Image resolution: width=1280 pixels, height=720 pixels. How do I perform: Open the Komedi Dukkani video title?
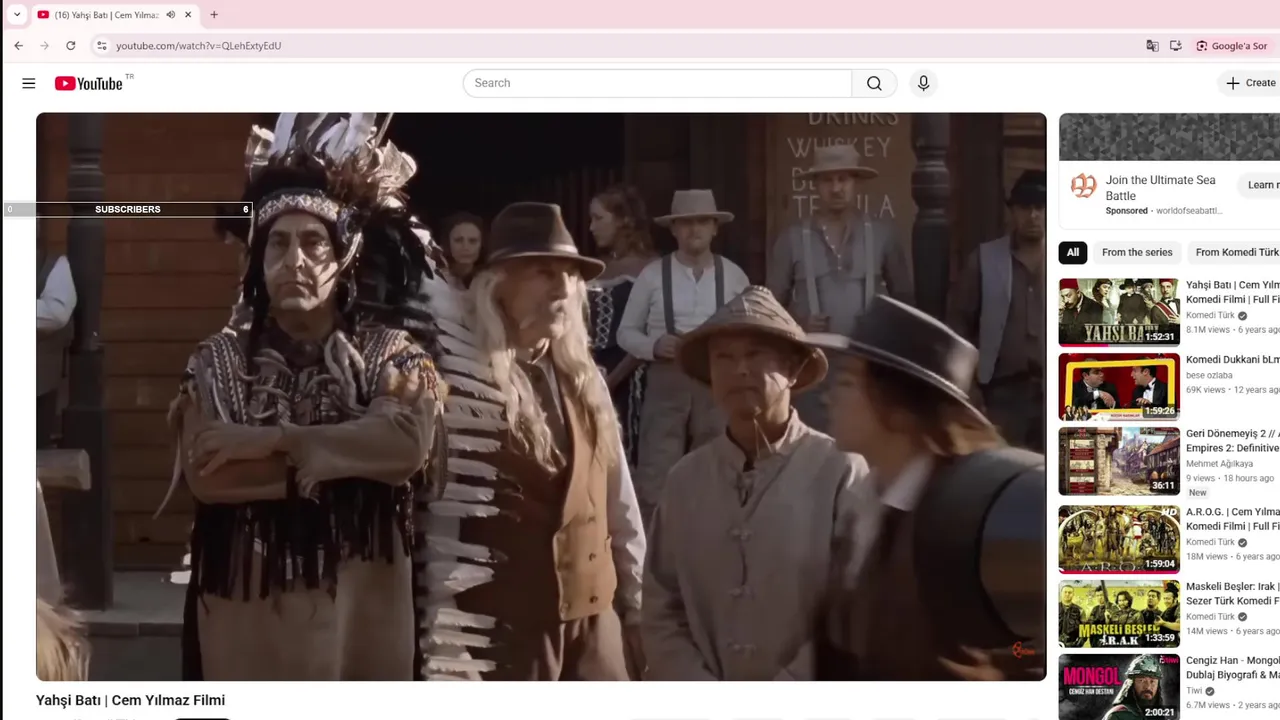coord(1232,360)
